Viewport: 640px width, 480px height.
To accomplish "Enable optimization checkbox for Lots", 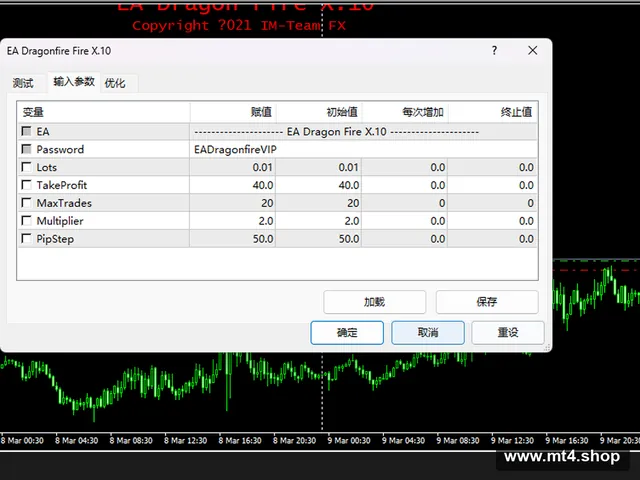I will pos(27,167).
